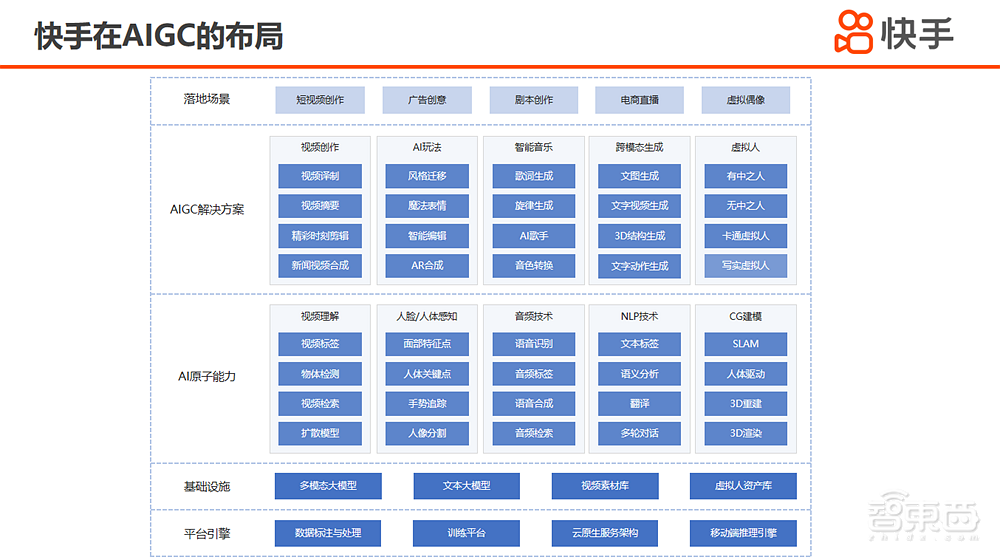Select the 3D渲染 box
This screenshot has height=560, width=1000.
(x=746, y=433)
